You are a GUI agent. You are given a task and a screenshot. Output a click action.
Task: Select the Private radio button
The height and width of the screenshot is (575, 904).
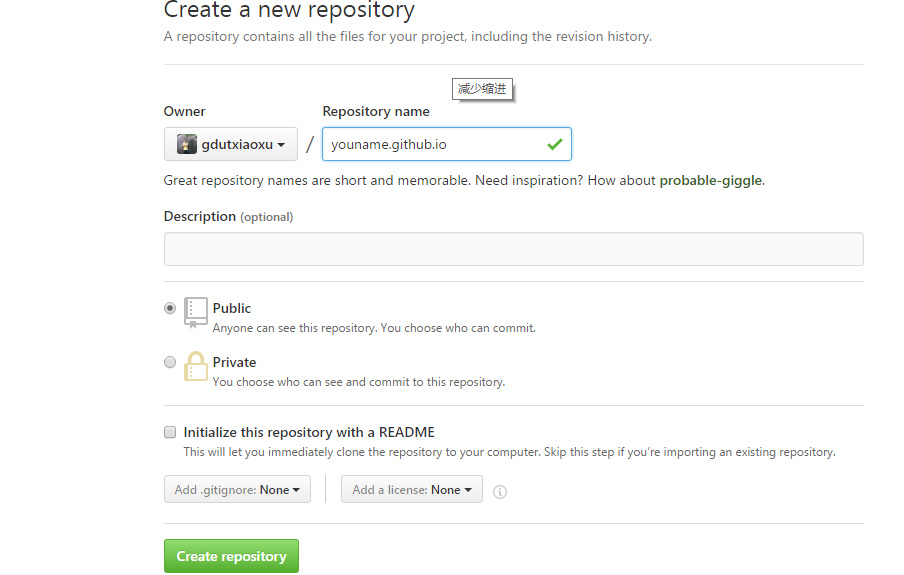(x=170, y=362)
